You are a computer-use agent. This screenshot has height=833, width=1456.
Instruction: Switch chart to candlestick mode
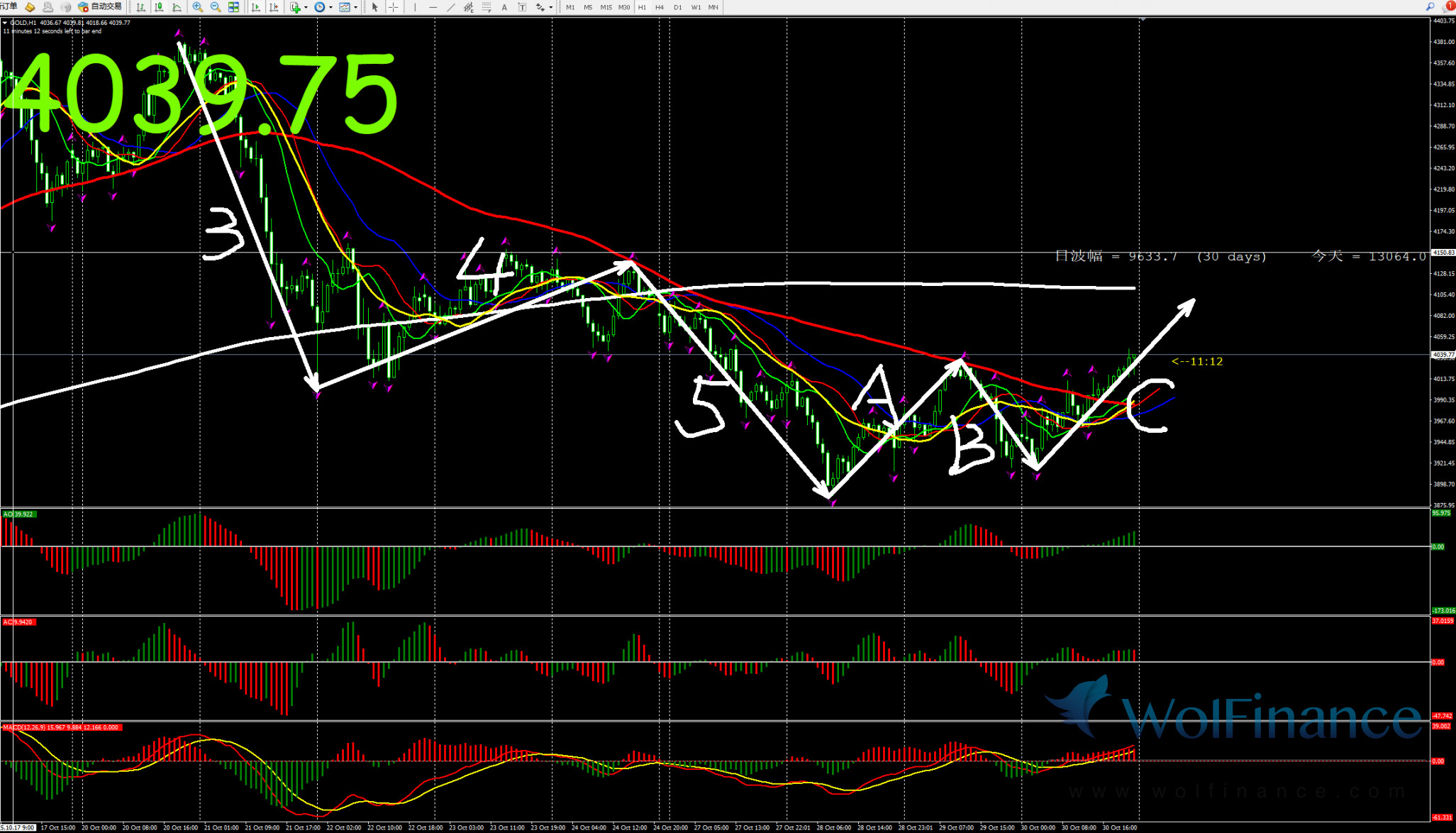(x=159, y=7)
